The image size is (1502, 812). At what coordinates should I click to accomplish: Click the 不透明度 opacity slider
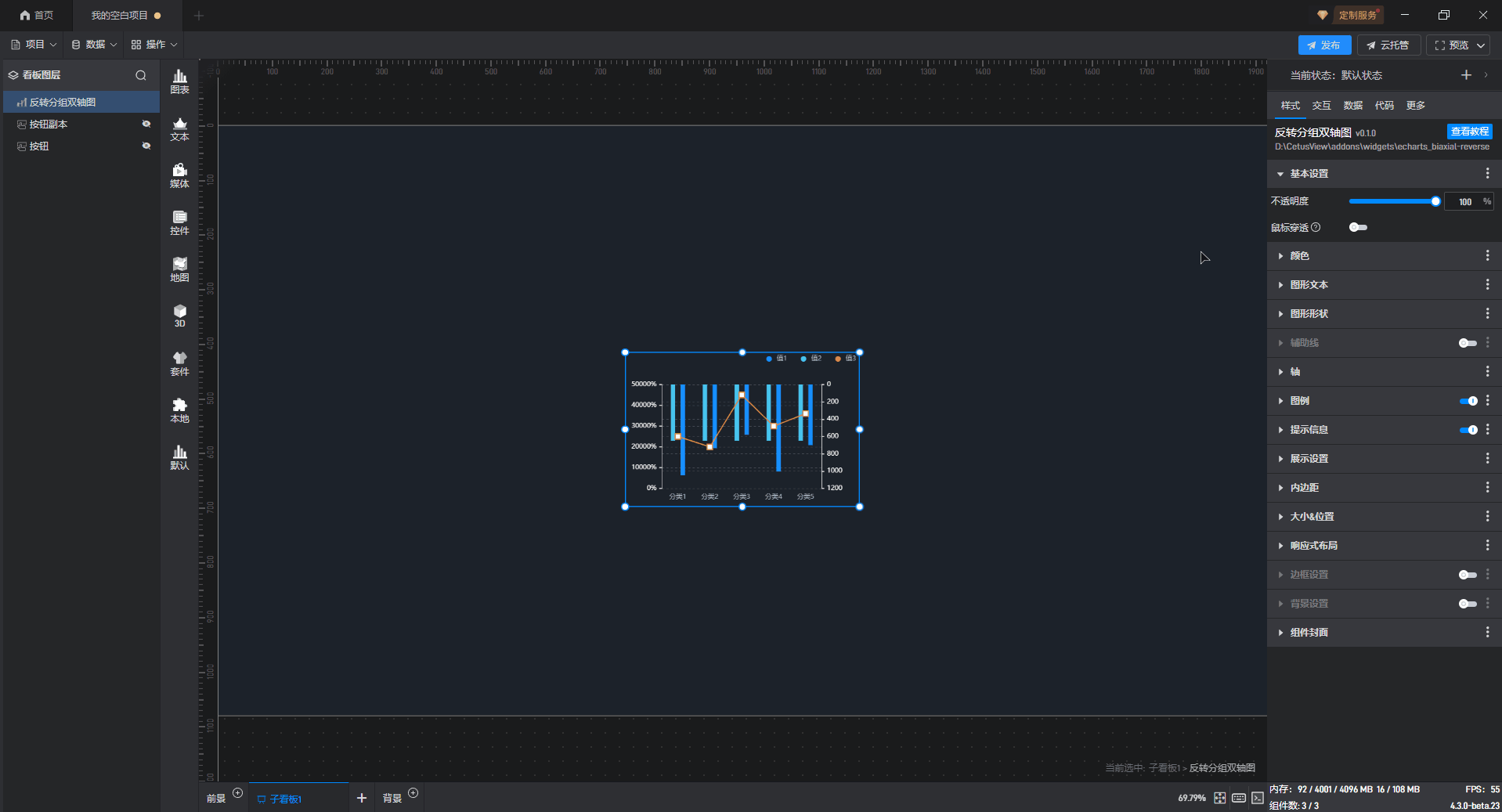pyautogui.click(x=1392, y=201)
